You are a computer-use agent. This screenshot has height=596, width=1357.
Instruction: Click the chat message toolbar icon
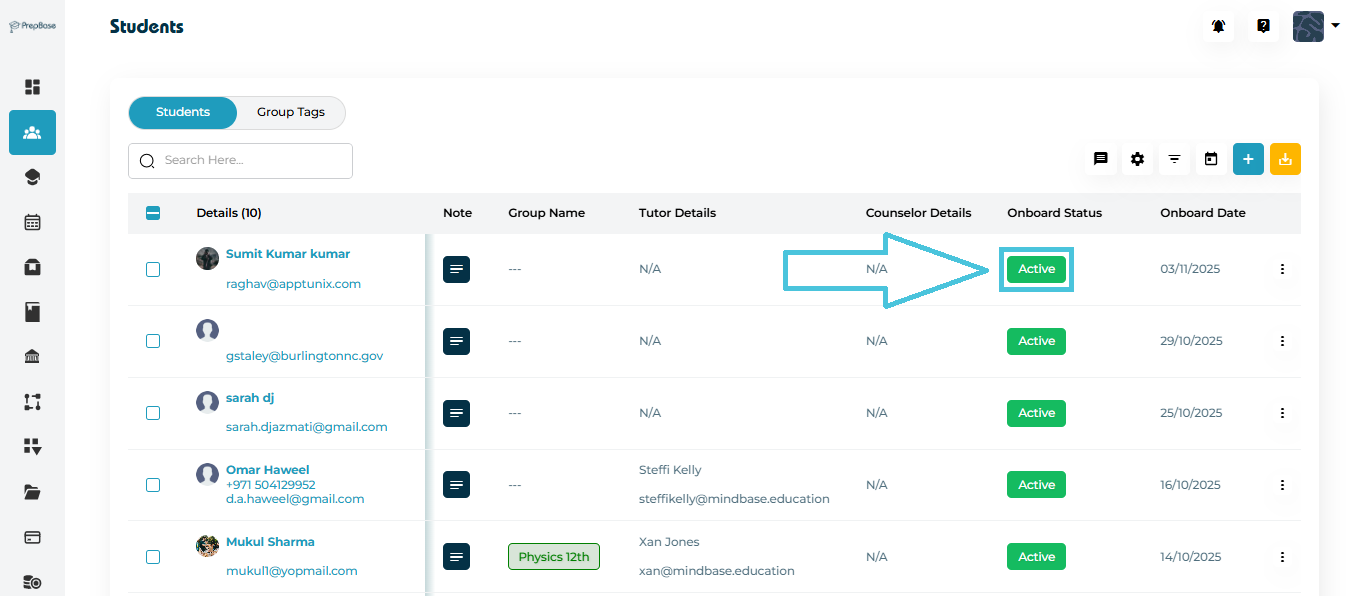tap(1100, 159)
